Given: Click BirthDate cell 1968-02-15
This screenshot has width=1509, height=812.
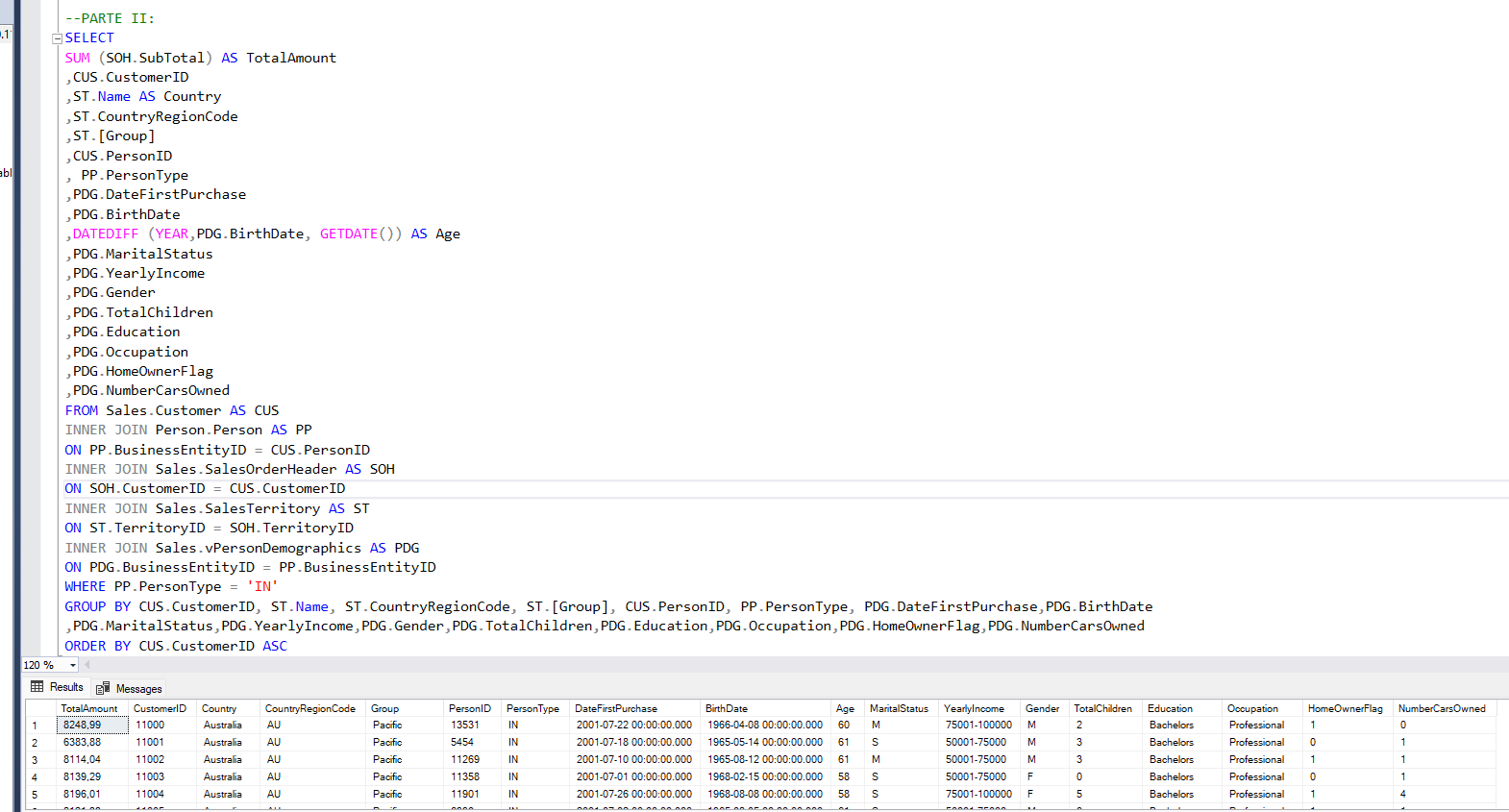Looking at the screenshot, I should click(x=765, y=777).
